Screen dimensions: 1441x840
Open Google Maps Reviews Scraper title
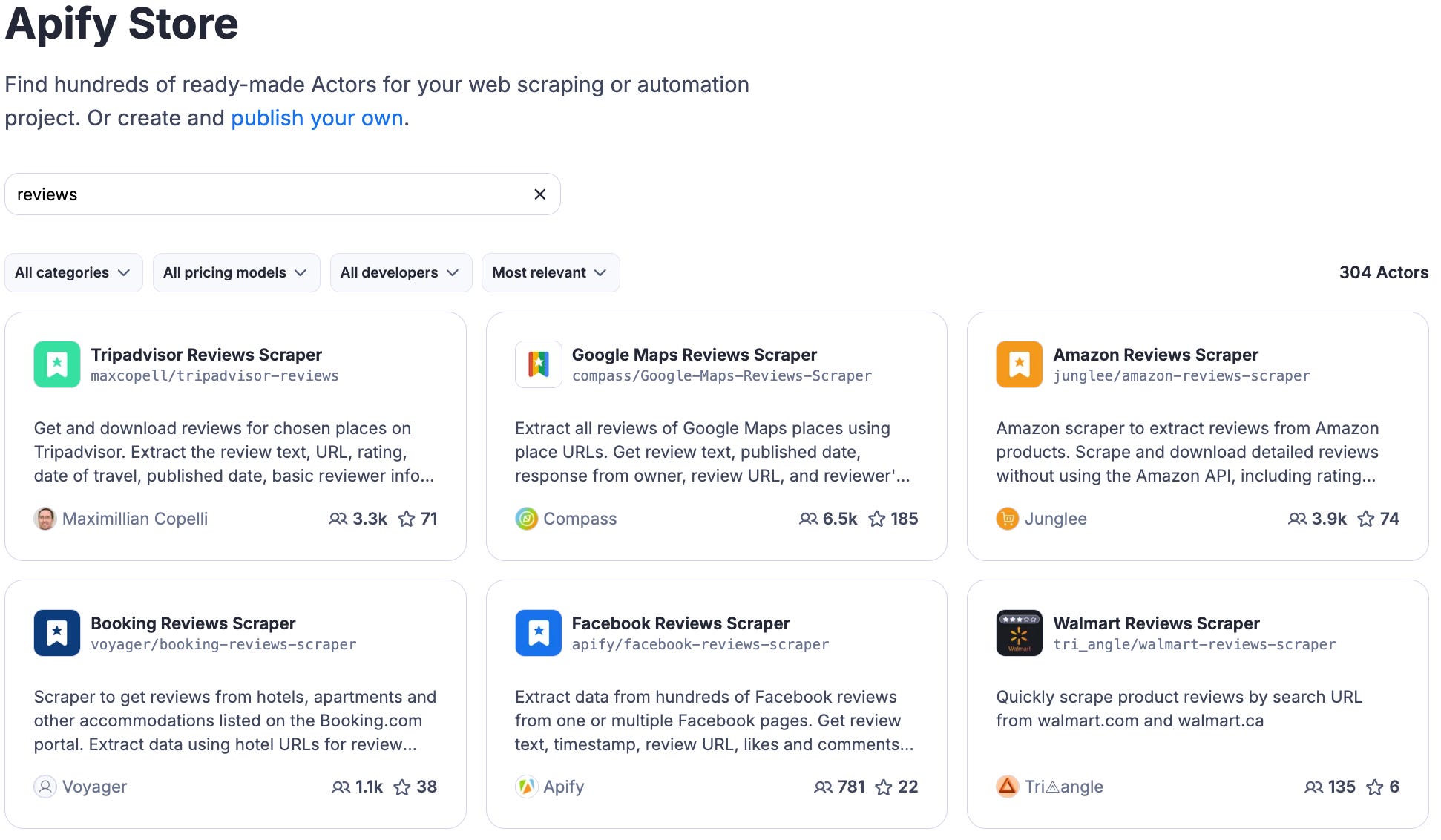695,355
